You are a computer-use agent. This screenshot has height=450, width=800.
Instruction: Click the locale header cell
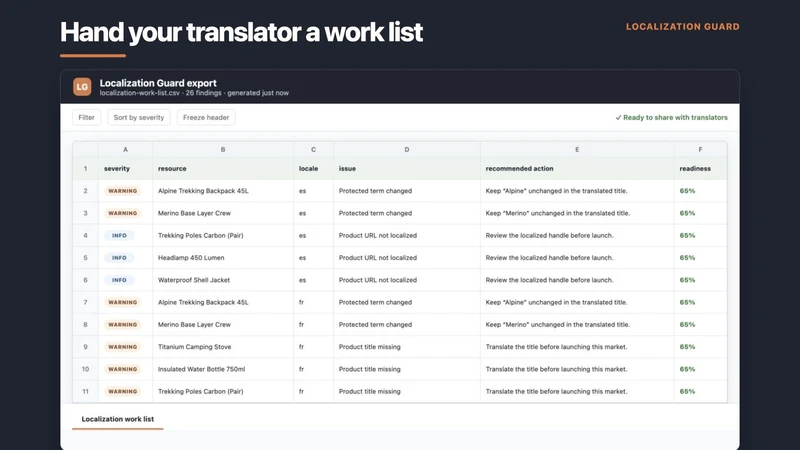click(313, 168)
